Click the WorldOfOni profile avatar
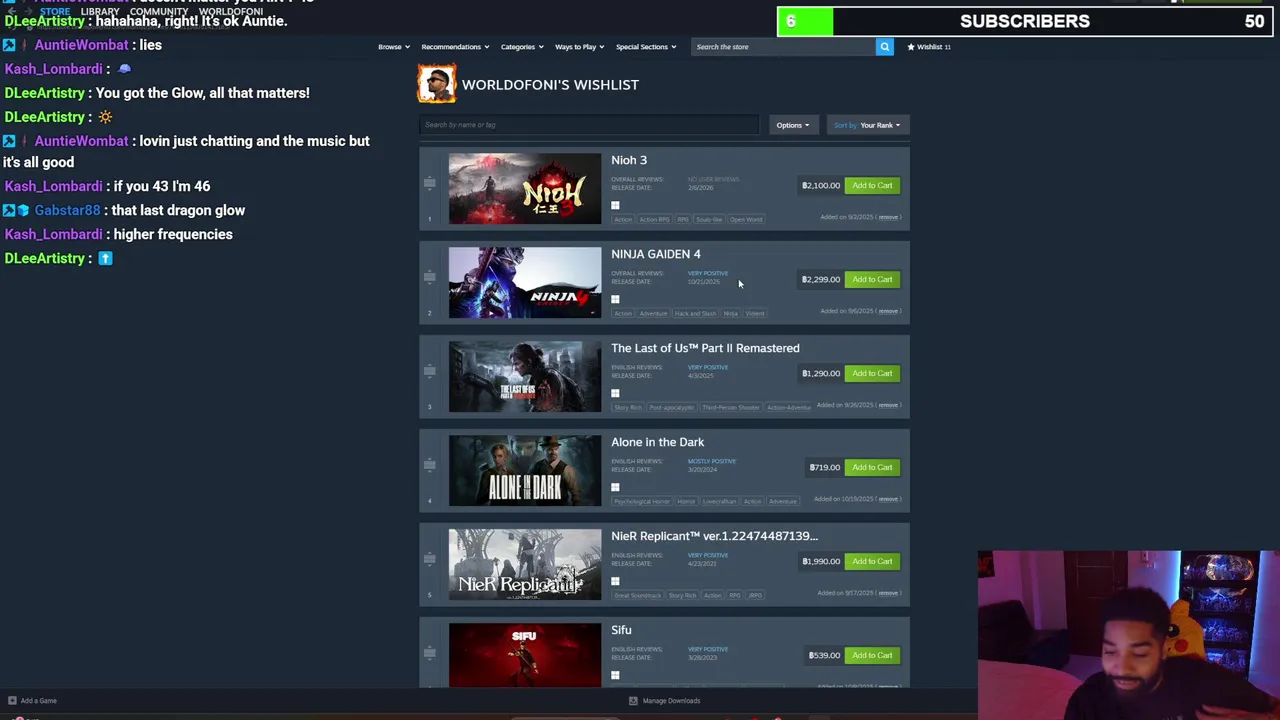Screen dimensions: 1280x720 click(437, 84)
